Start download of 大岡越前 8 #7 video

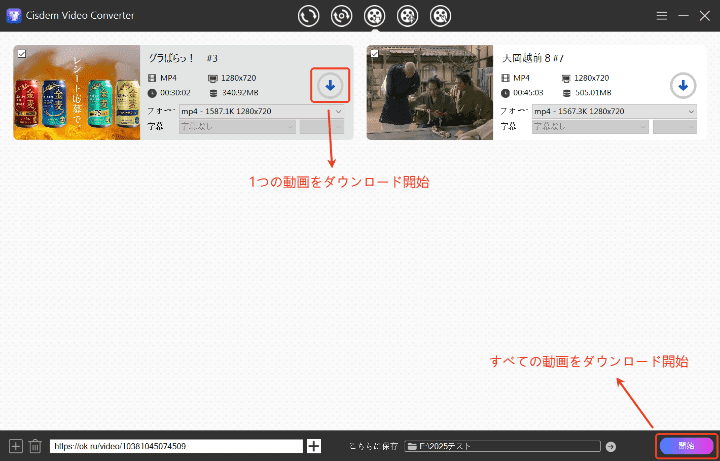[x=683, y=86]
